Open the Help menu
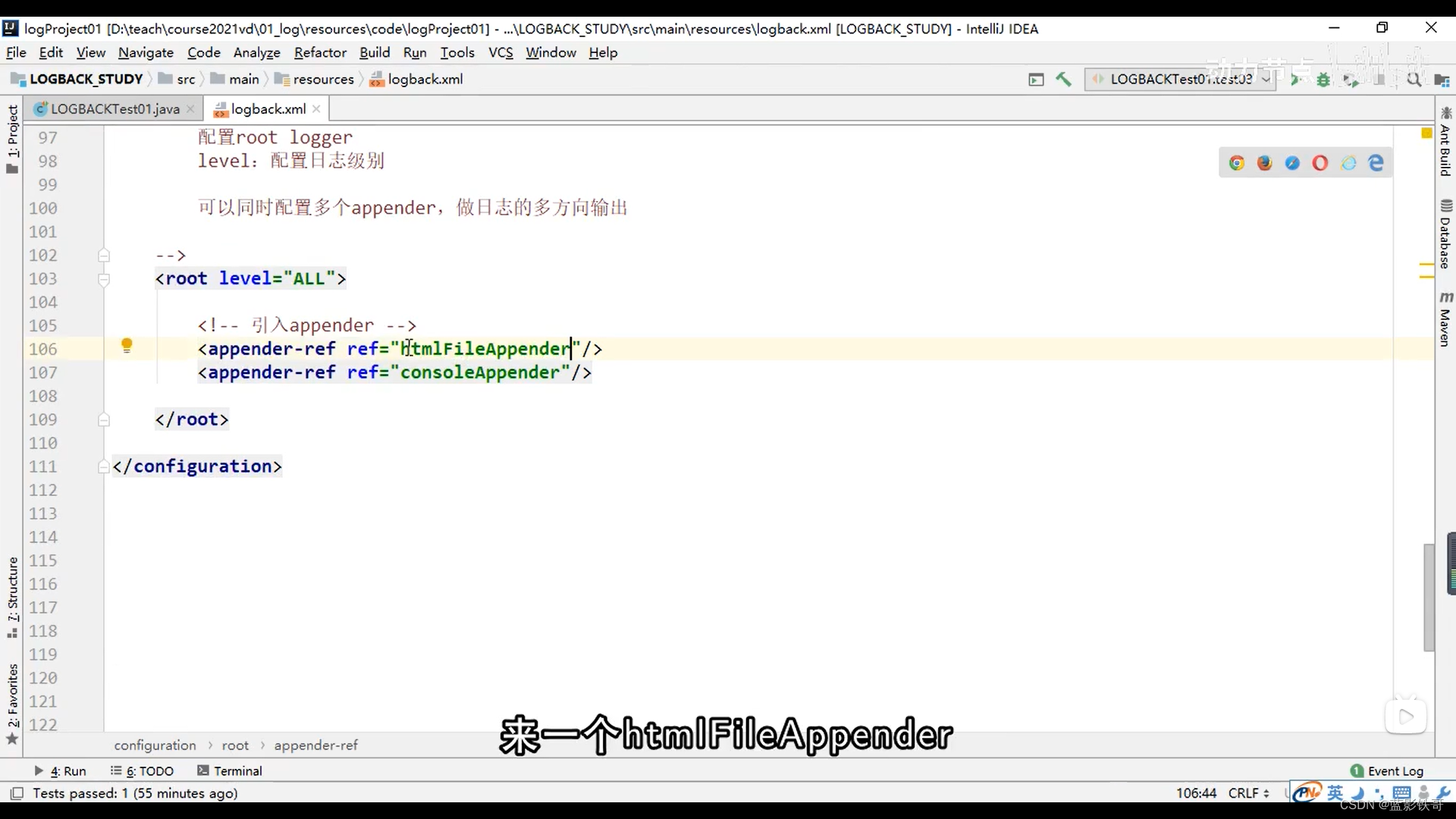Image resolution: width=1456 pixels, height=819 pixels. pyautogui.click(x=603, y=52)
